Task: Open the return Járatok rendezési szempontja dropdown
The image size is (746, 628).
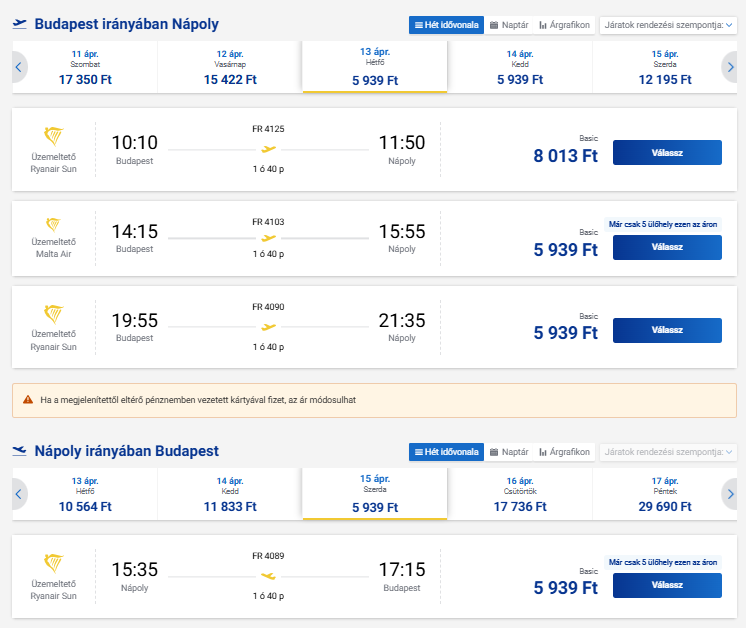Action: tap(667, 452)
